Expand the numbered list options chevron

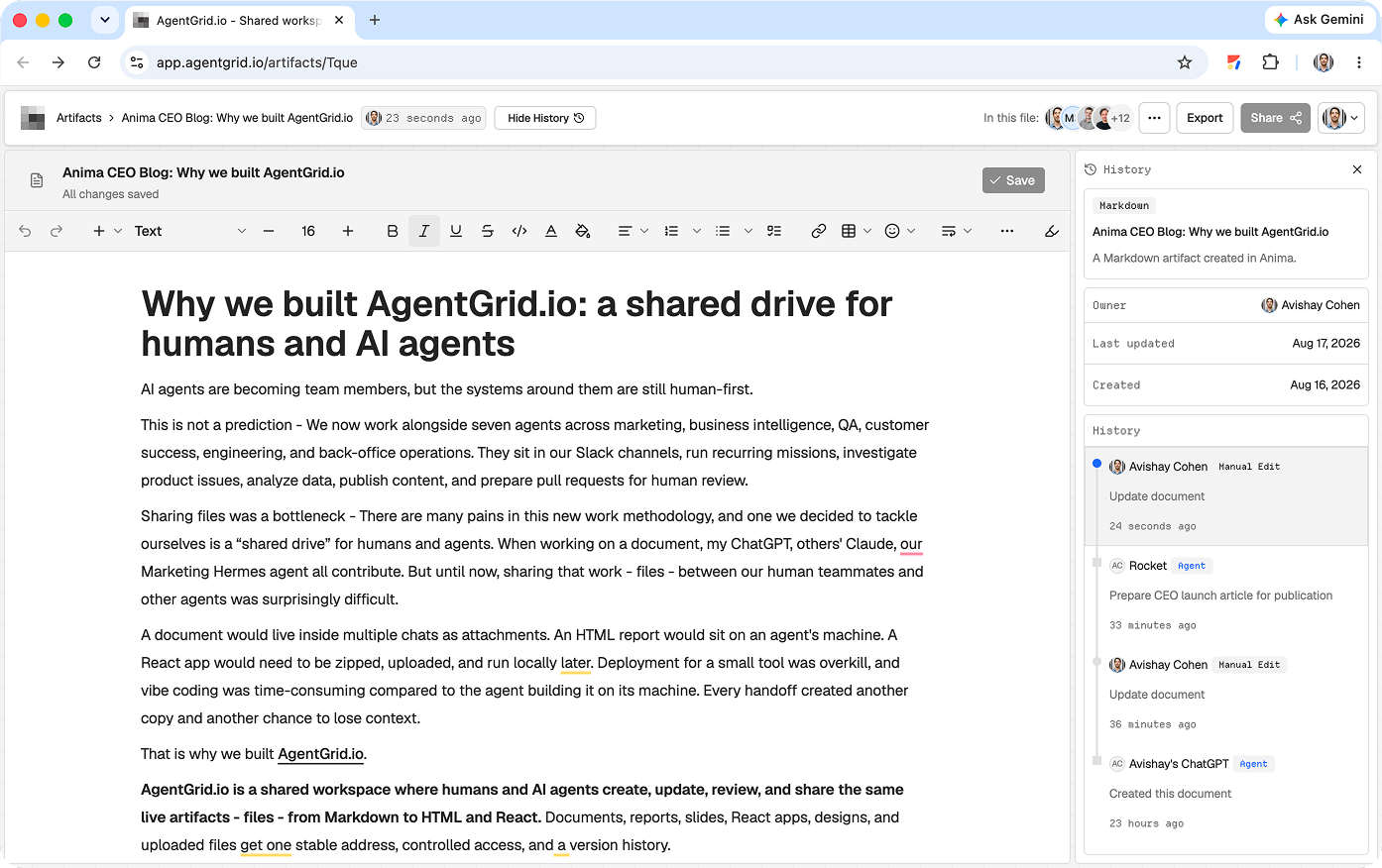(x=697, y=231)
